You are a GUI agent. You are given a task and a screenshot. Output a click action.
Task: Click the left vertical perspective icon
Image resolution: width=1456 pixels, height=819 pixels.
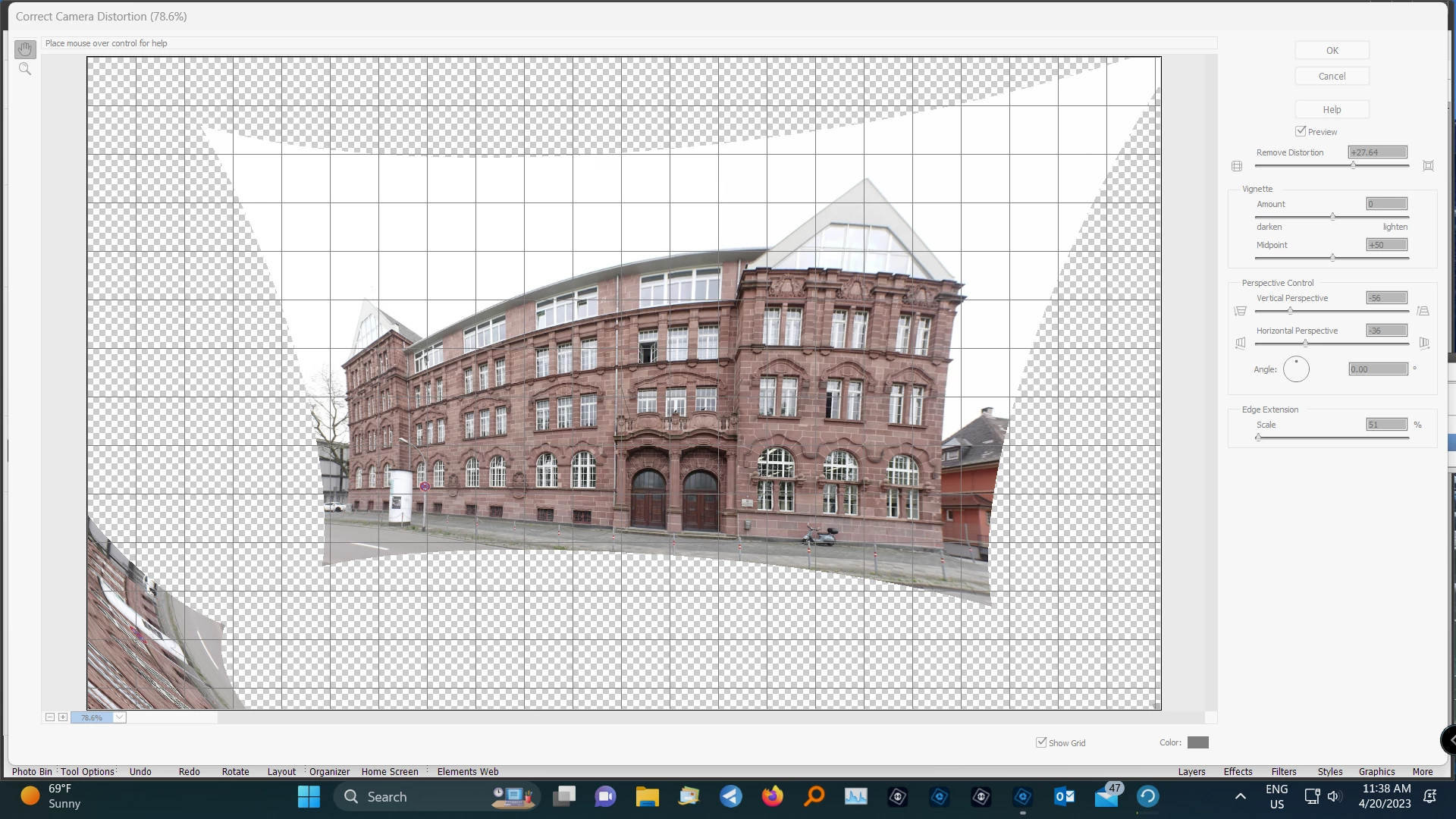pyautogui.click(x=1241, y=311)
